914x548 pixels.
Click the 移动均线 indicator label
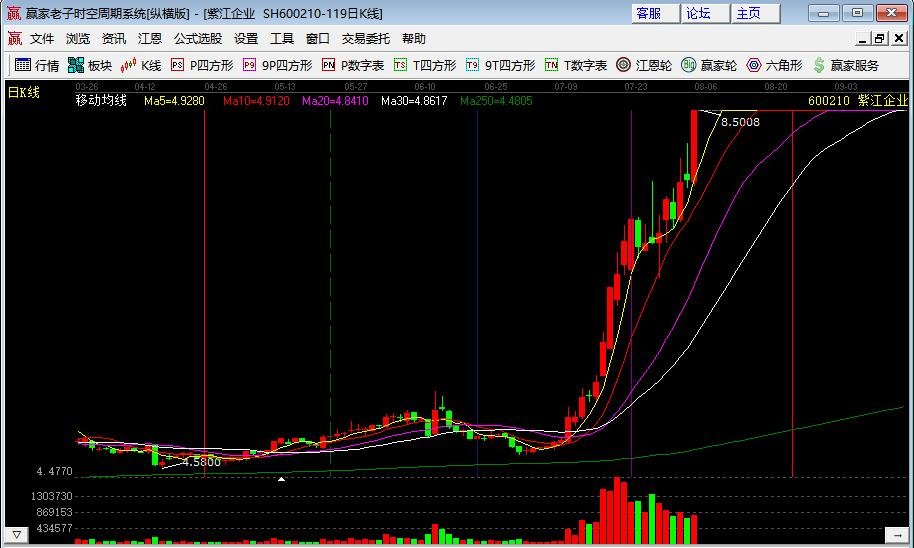(x=101, y=100)
